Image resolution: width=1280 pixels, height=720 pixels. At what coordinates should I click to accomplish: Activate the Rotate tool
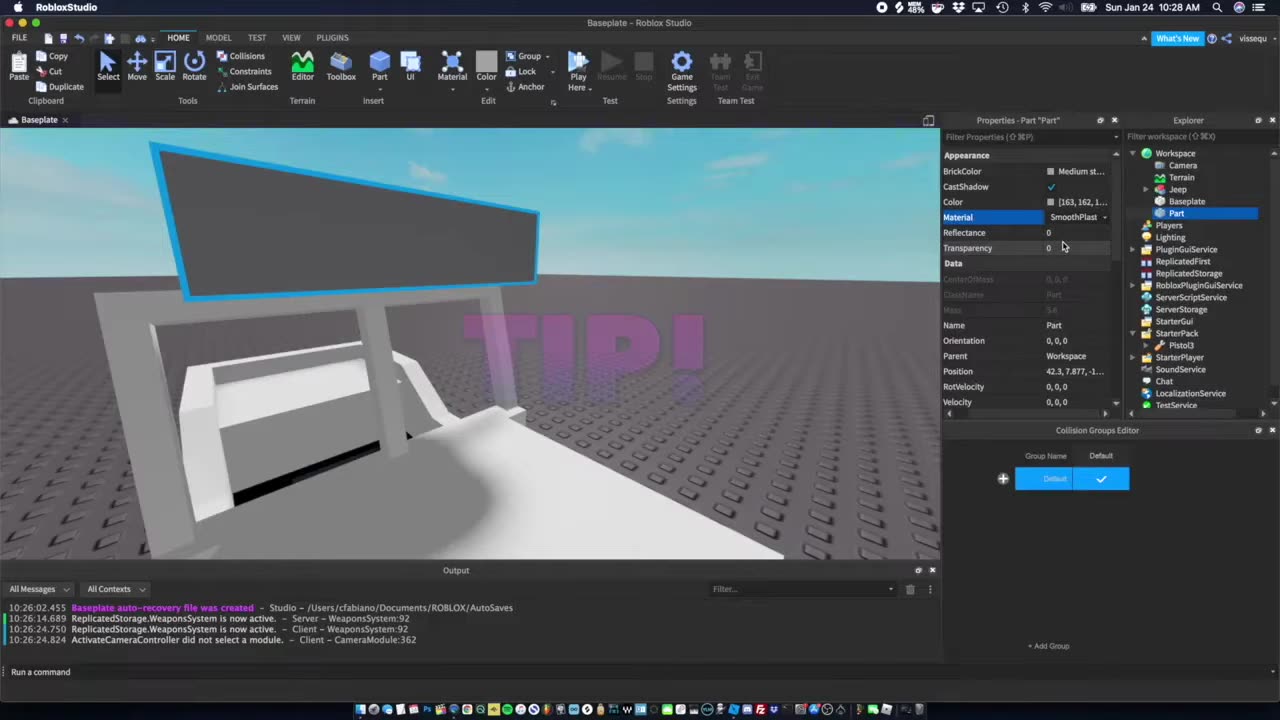point(194,67)
